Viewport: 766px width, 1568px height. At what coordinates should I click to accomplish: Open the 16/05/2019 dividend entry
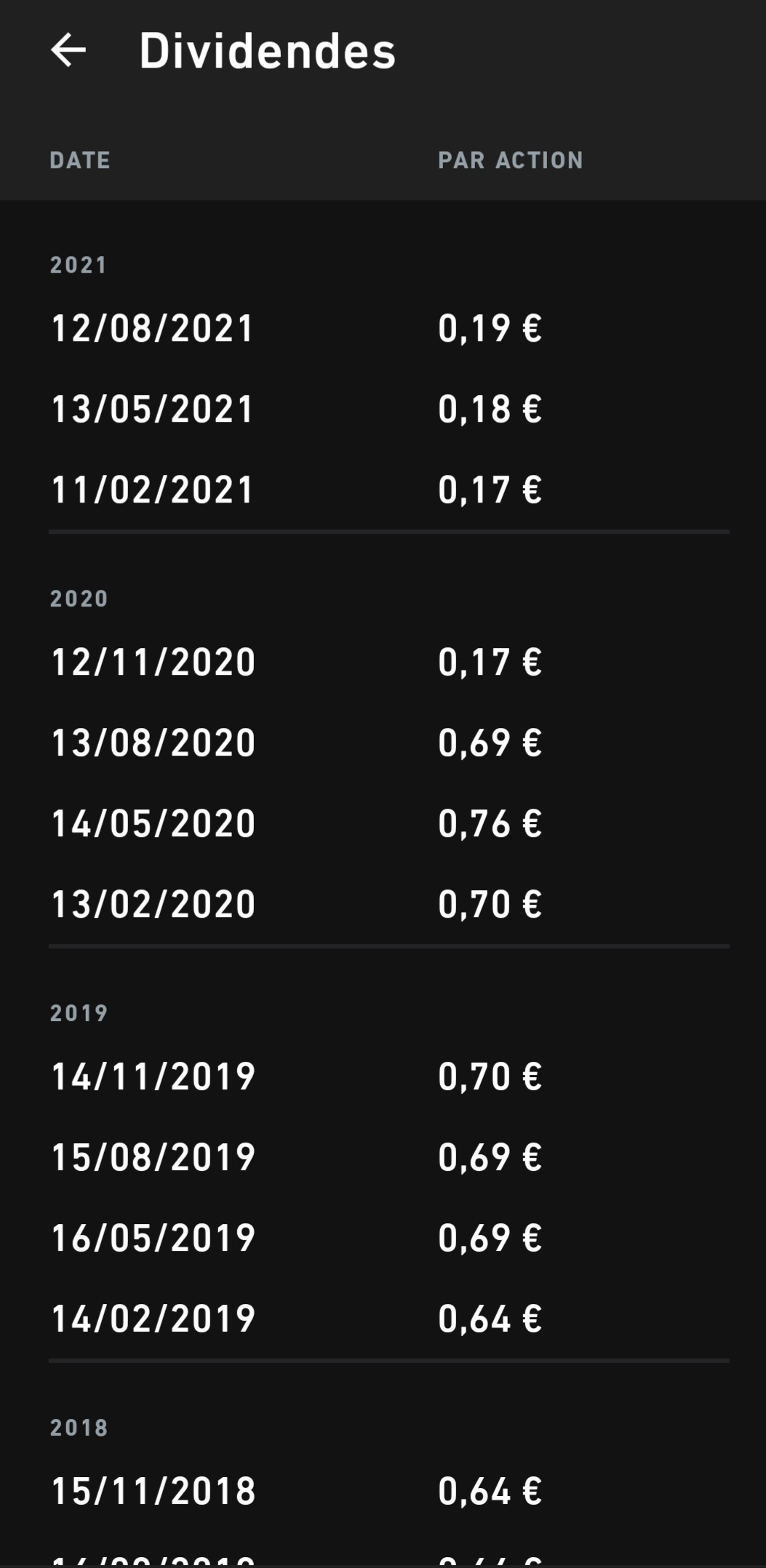(x=153, y=1238)
